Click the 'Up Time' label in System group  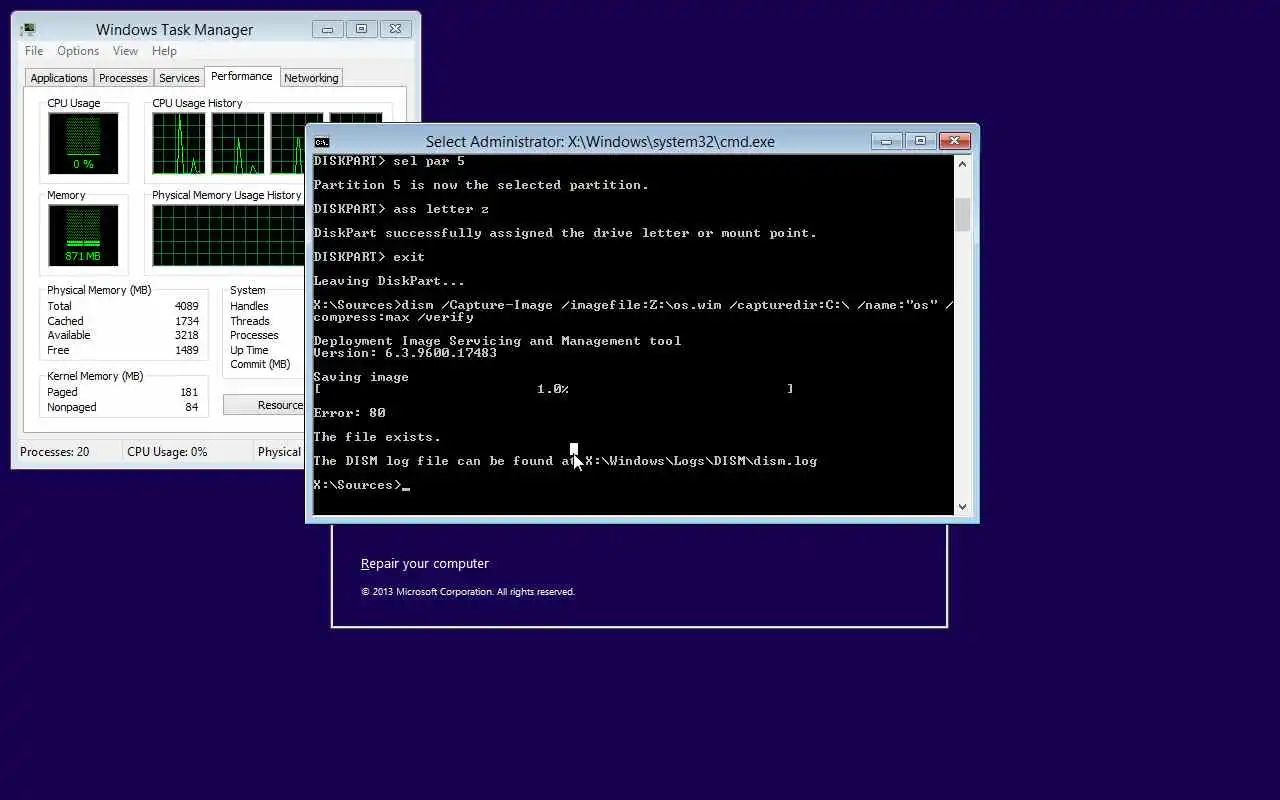[x=249, y=350]
